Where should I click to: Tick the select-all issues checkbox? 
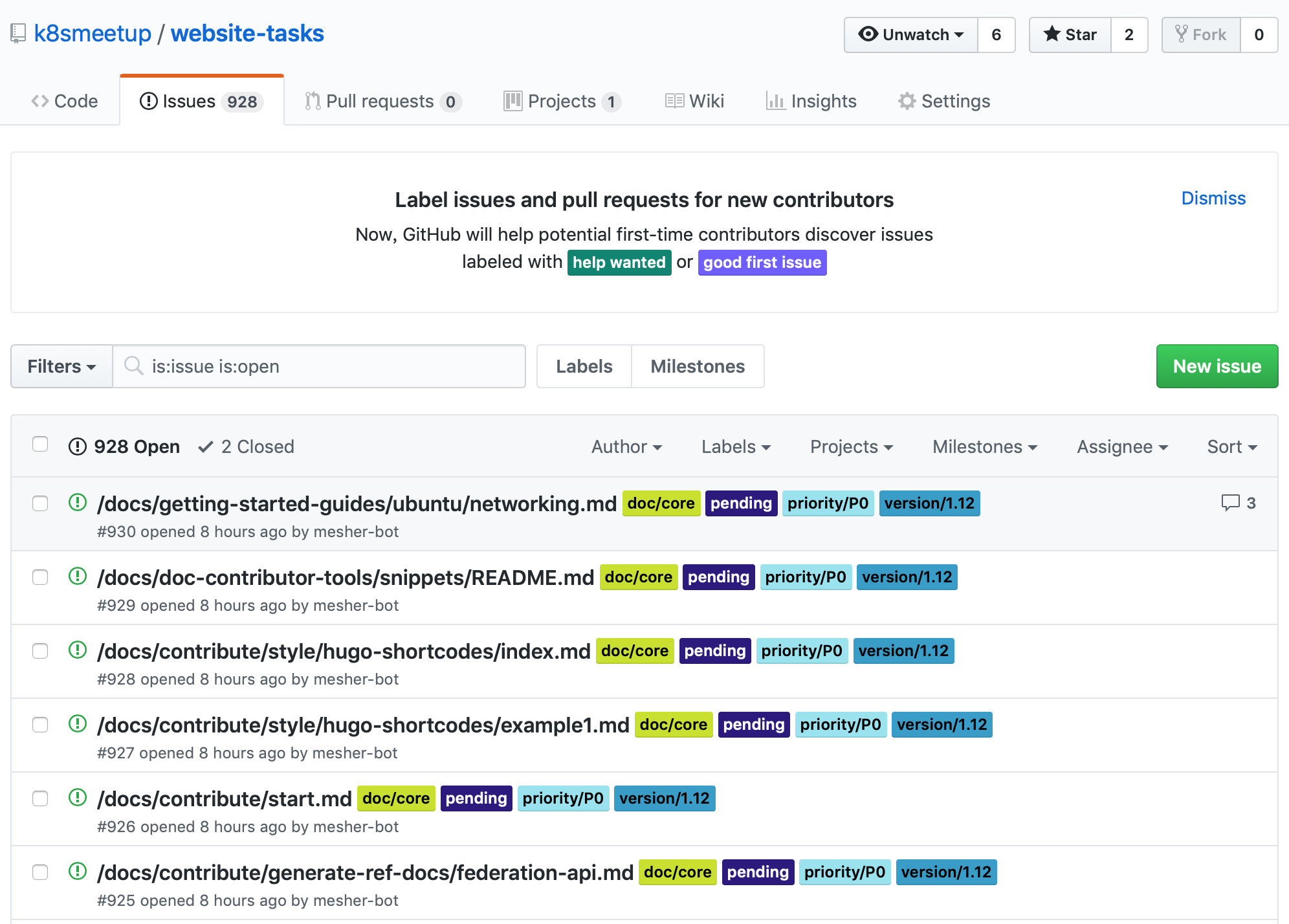[x=40, y=445]
